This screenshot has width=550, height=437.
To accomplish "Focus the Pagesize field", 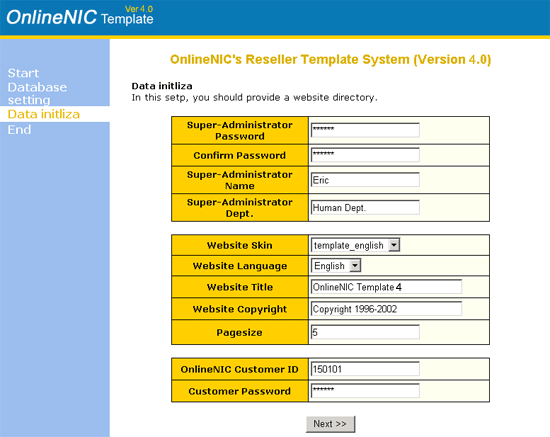I will pos(365,332).
